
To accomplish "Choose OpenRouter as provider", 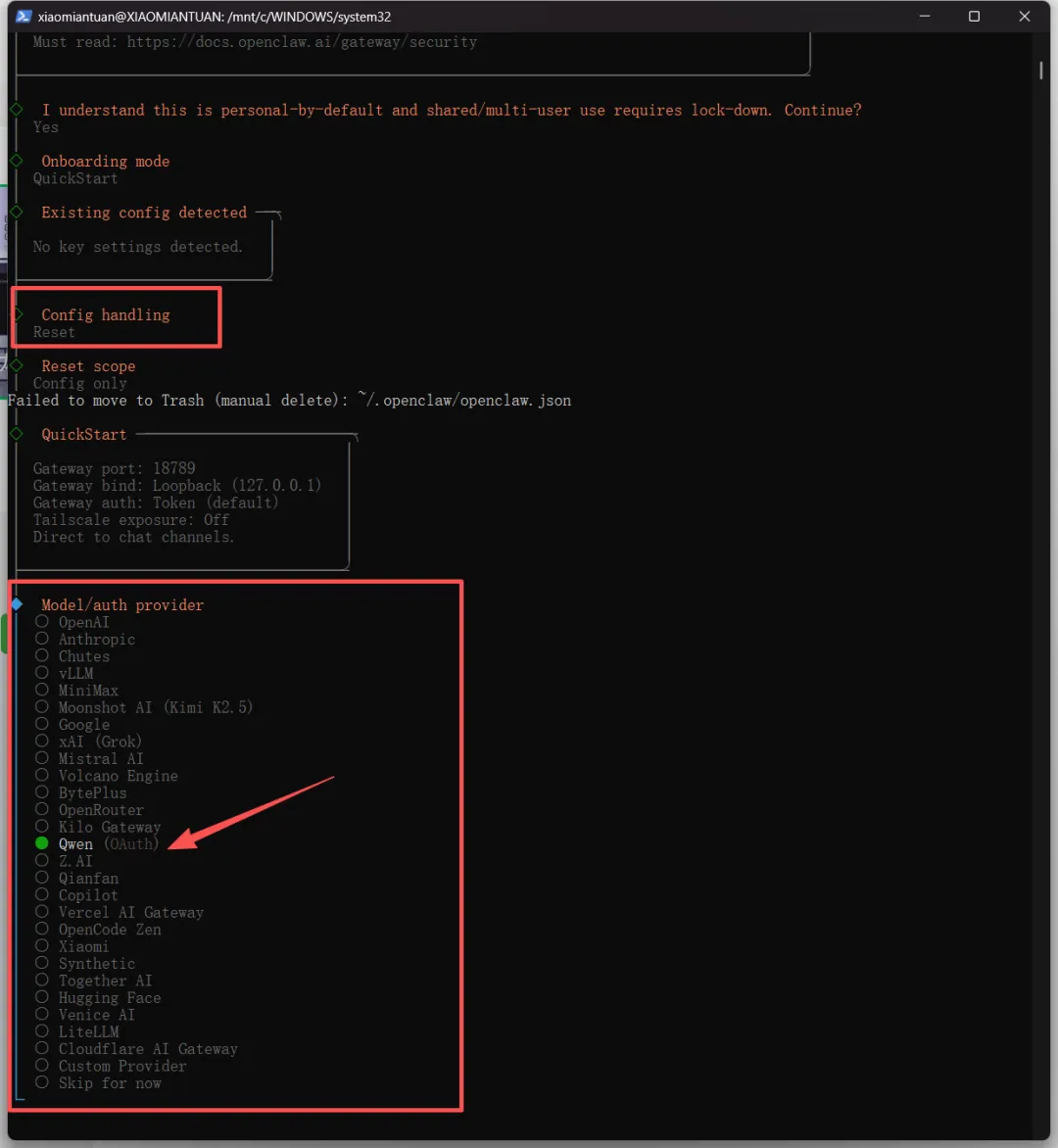I will coord(89,810).
